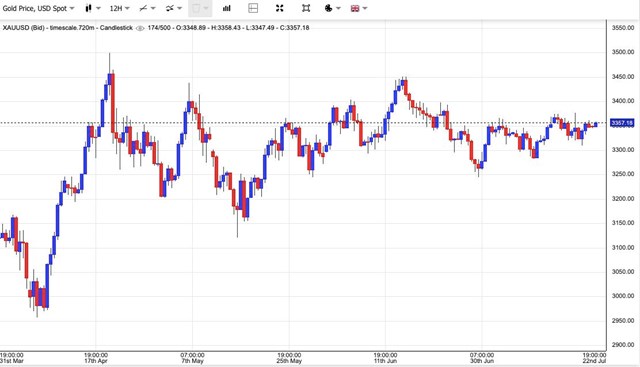
Task: Enter fullscreen with the frame icon
Action: click(306, 8)
